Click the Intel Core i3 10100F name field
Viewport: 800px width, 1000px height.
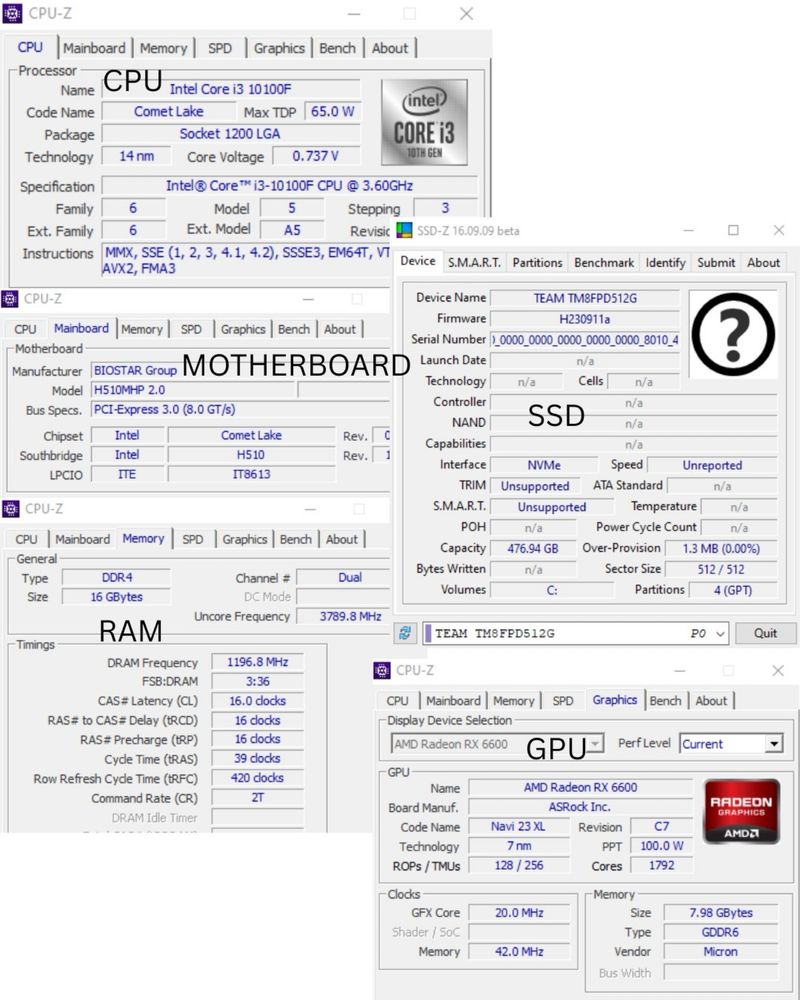pyautogui.click(x=231, y=89)
